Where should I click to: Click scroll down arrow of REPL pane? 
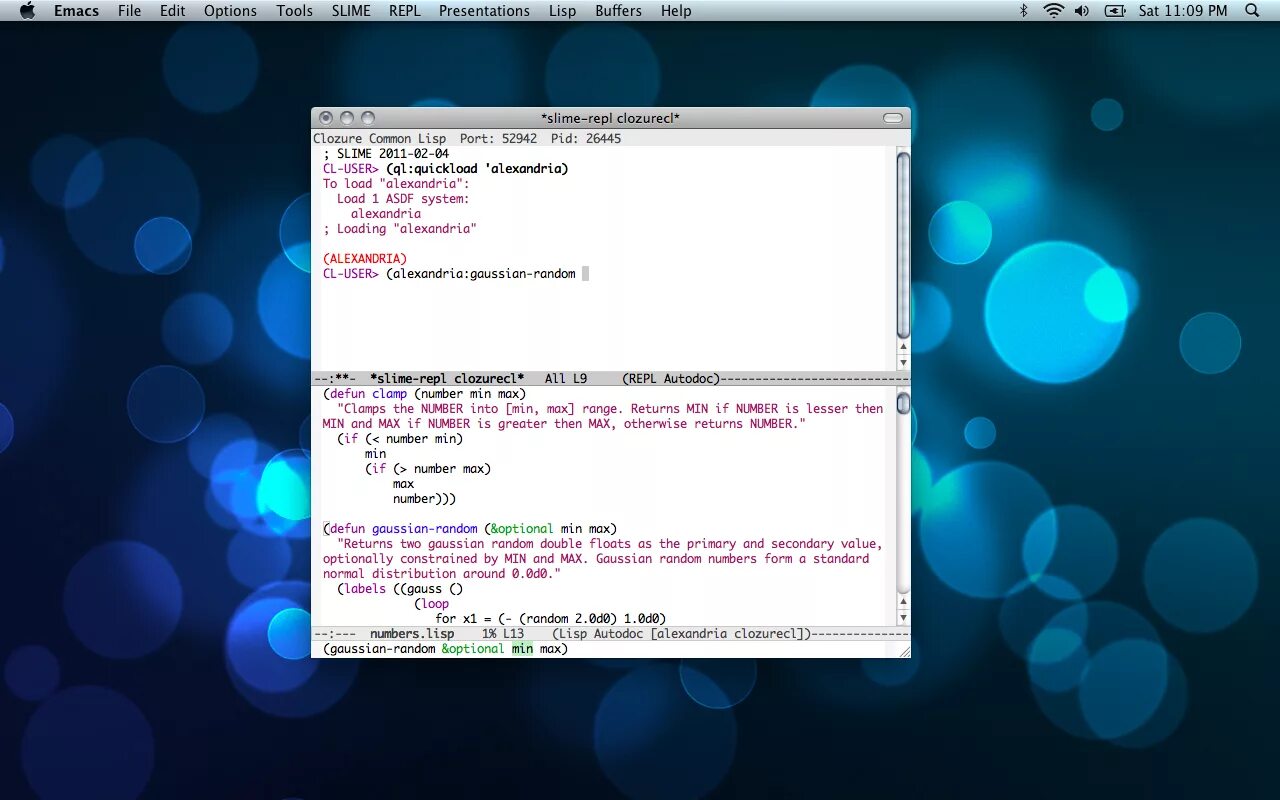903,363
